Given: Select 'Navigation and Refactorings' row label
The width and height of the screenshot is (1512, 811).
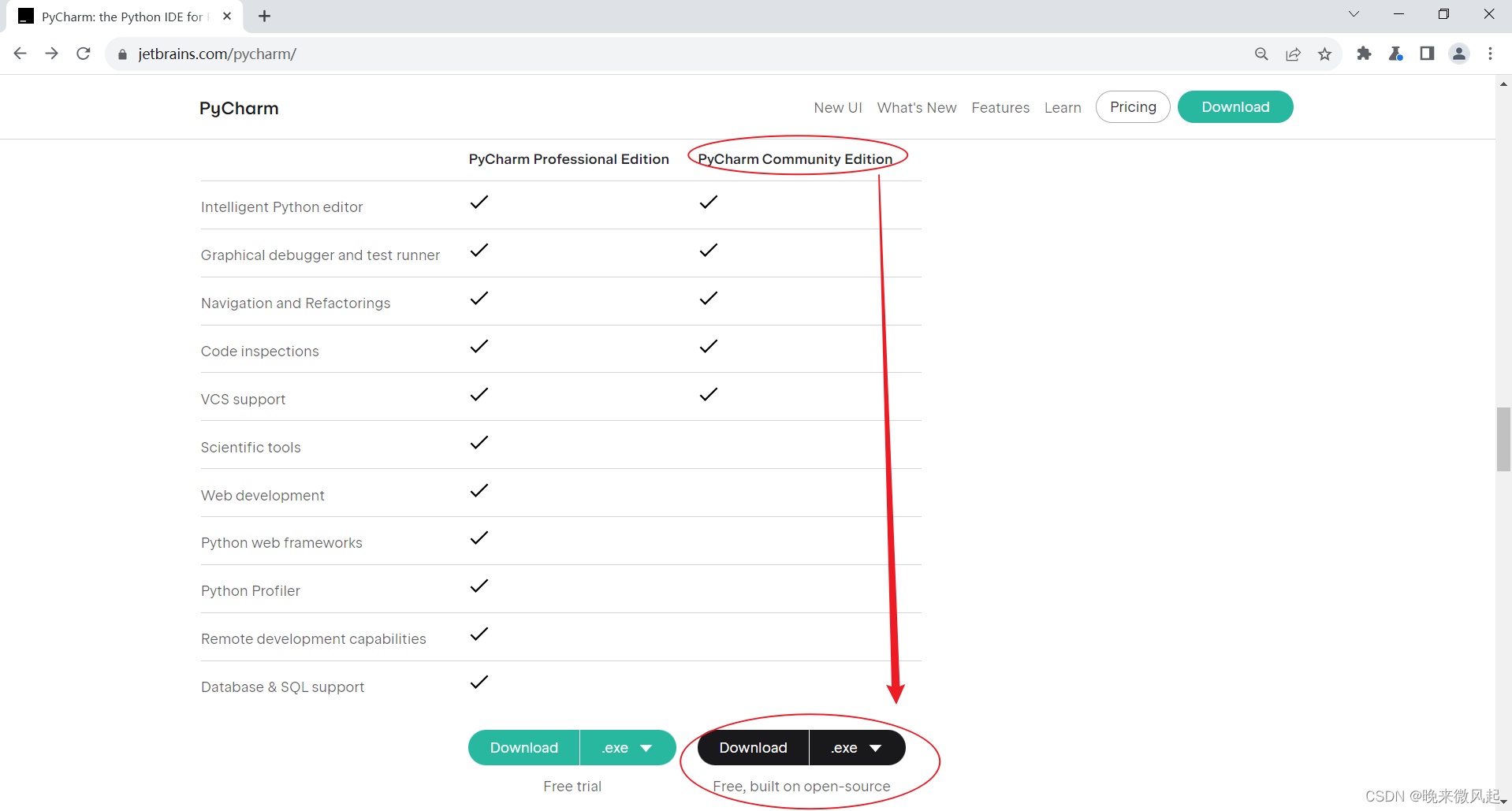Looking at the screenshot, I should click(x=296, y=303).
